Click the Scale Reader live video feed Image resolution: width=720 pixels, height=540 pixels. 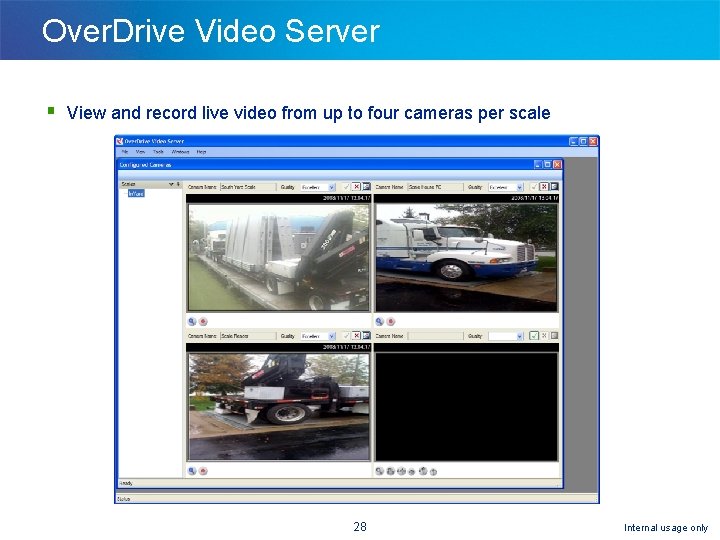pos(279,407)
